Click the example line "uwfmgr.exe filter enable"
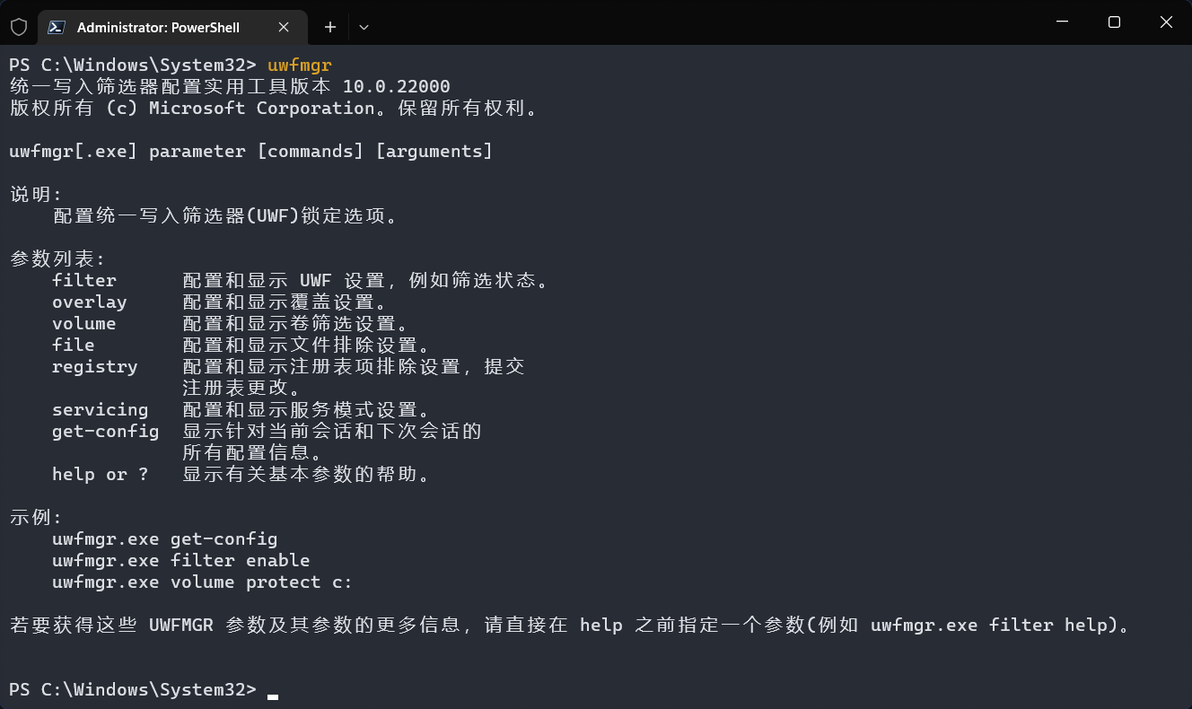 pos(181,561)
